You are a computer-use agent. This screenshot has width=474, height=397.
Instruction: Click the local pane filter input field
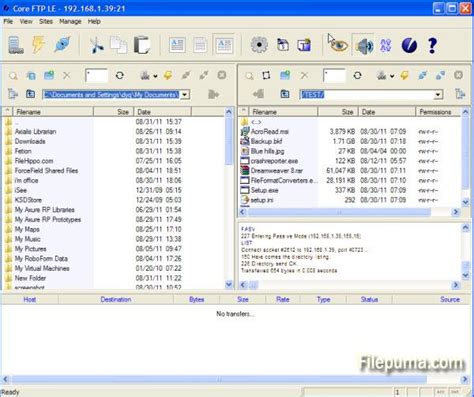coord(96,76)
